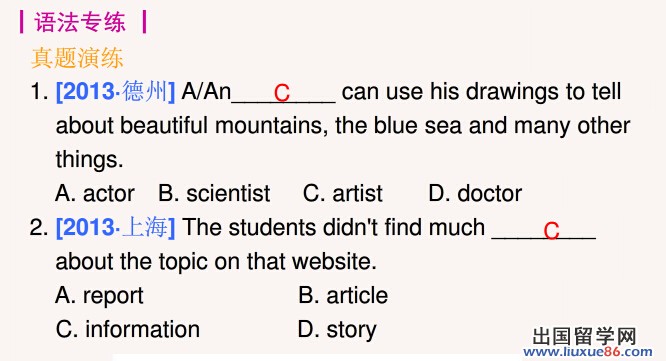Choose option A. report
The height and width of the screenshot is (361, 666).
tap(99, 296)
